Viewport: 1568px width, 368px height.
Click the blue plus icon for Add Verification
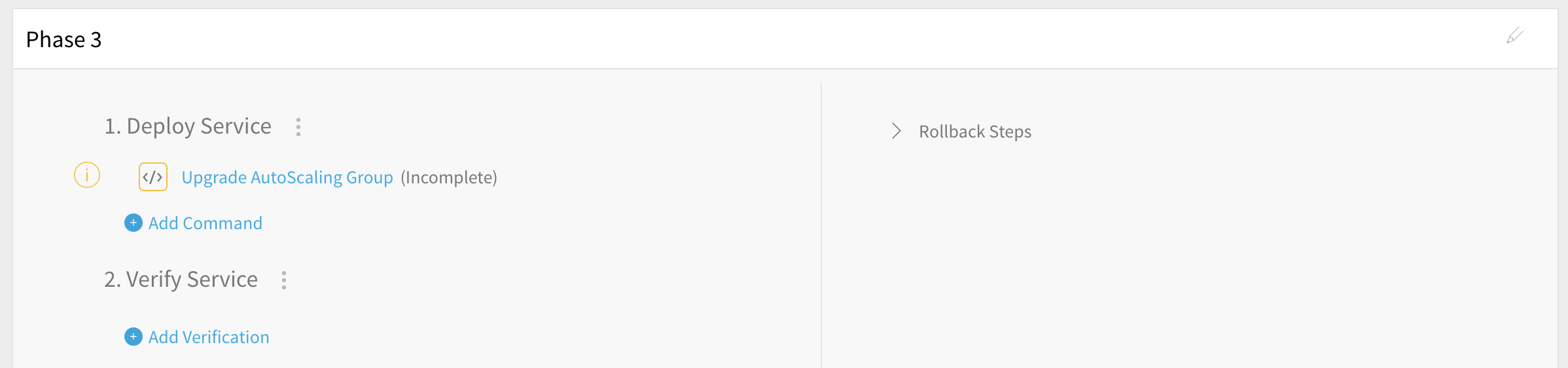134,337
